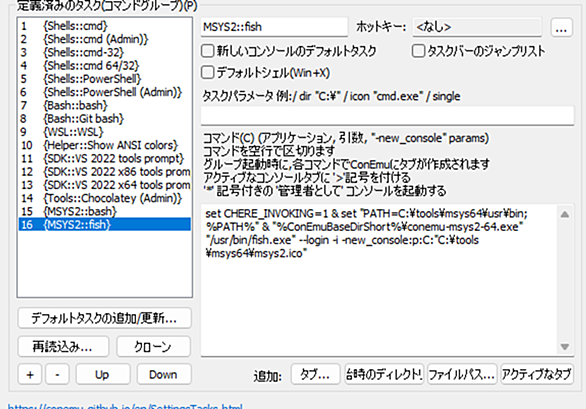
Task: Select task {SDK::VS 2022 tools prompt}
Action: [105, 159]
